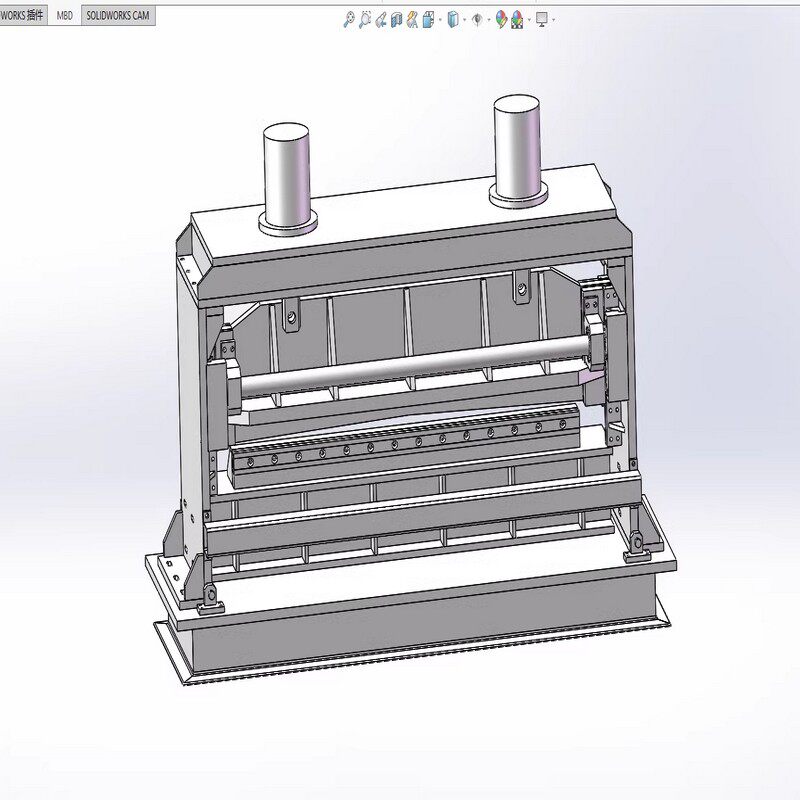The height and width of the screenshot is (800, 800).
Task: Click the Edit Appearance icon
Action: (x=502, y=20)
